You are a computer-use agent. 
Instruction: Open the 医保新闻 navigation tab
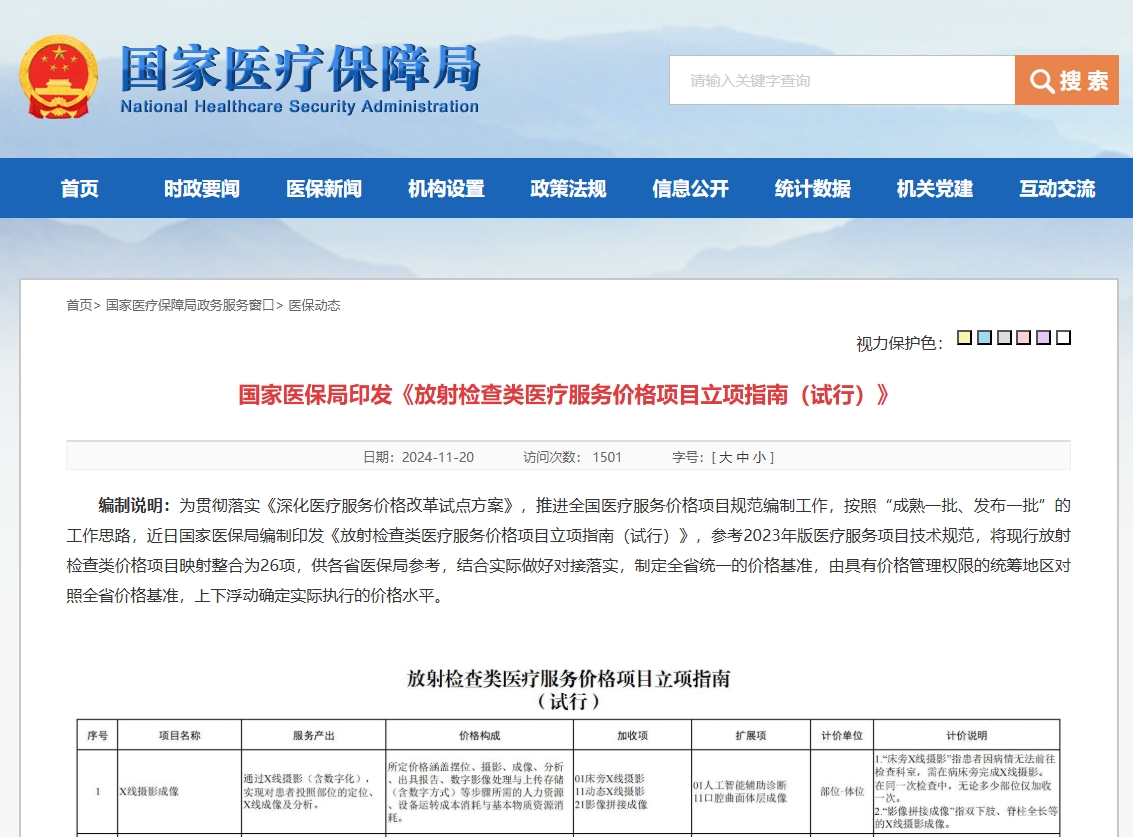pyautogui.click(x=324, y=189)
